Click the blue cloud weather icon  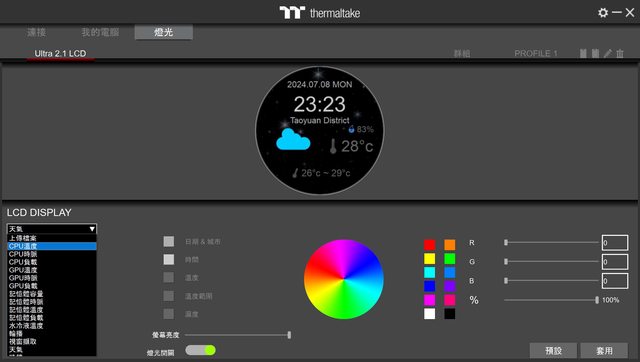pyautogui.click(x=293, y=140)
